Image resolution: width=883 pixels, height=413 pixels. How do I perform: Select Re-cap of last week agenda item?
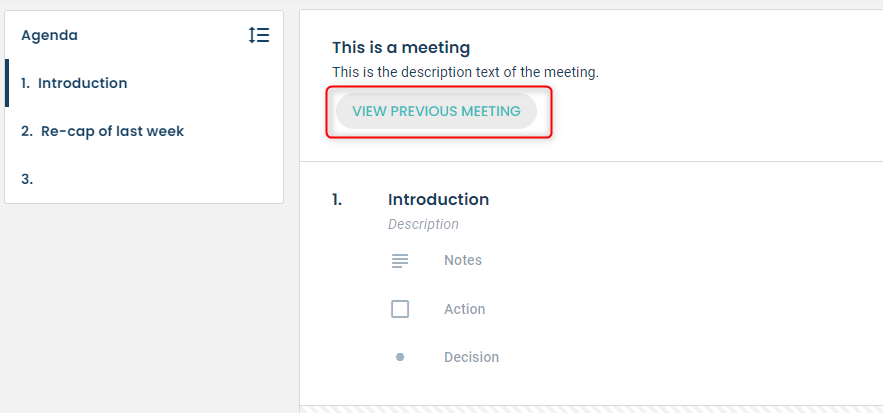click(102, 131)
